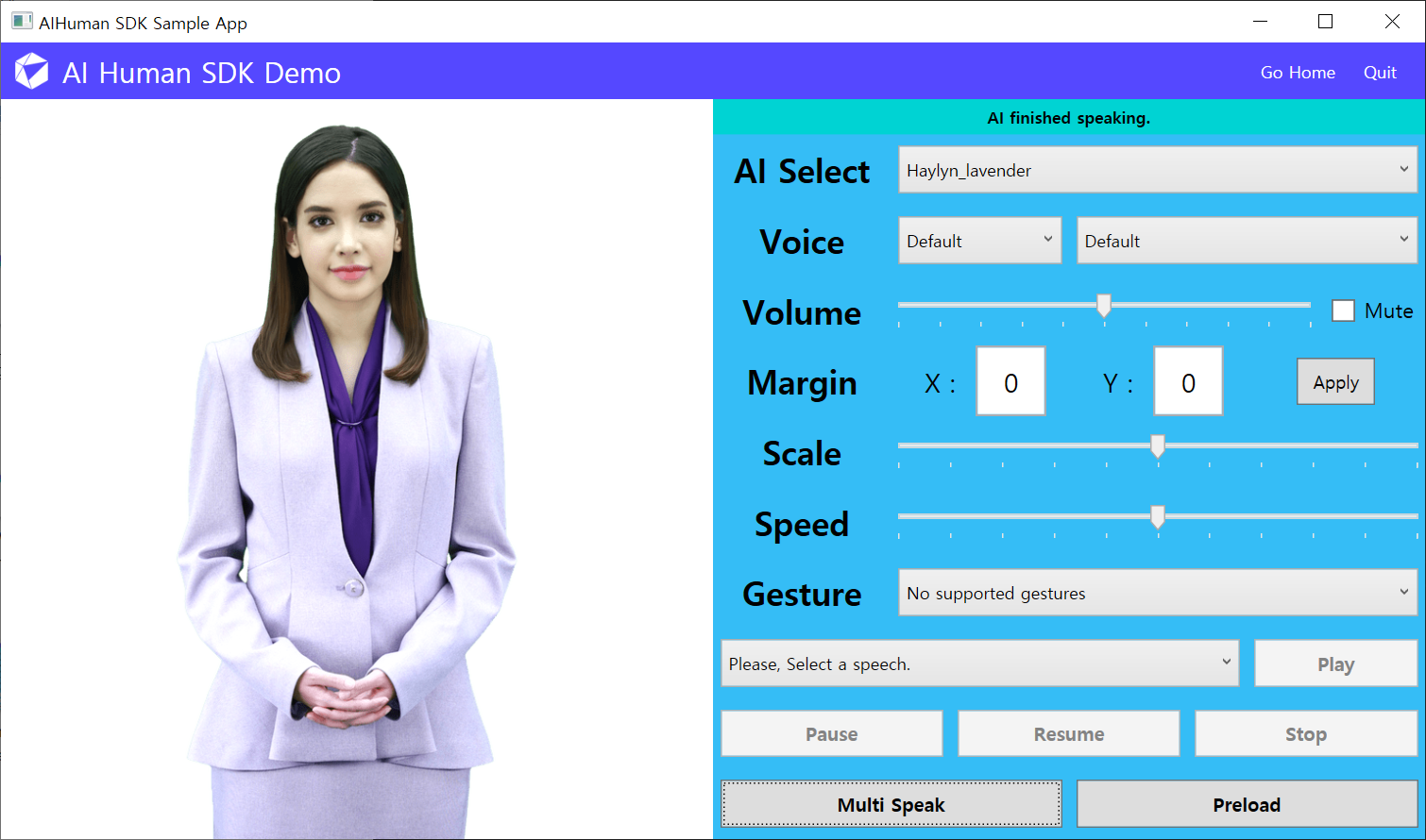Click the AI avatar preview image
Image resolution: width=1426 pixels, height=840 pixels.
(x=348, y=481)
